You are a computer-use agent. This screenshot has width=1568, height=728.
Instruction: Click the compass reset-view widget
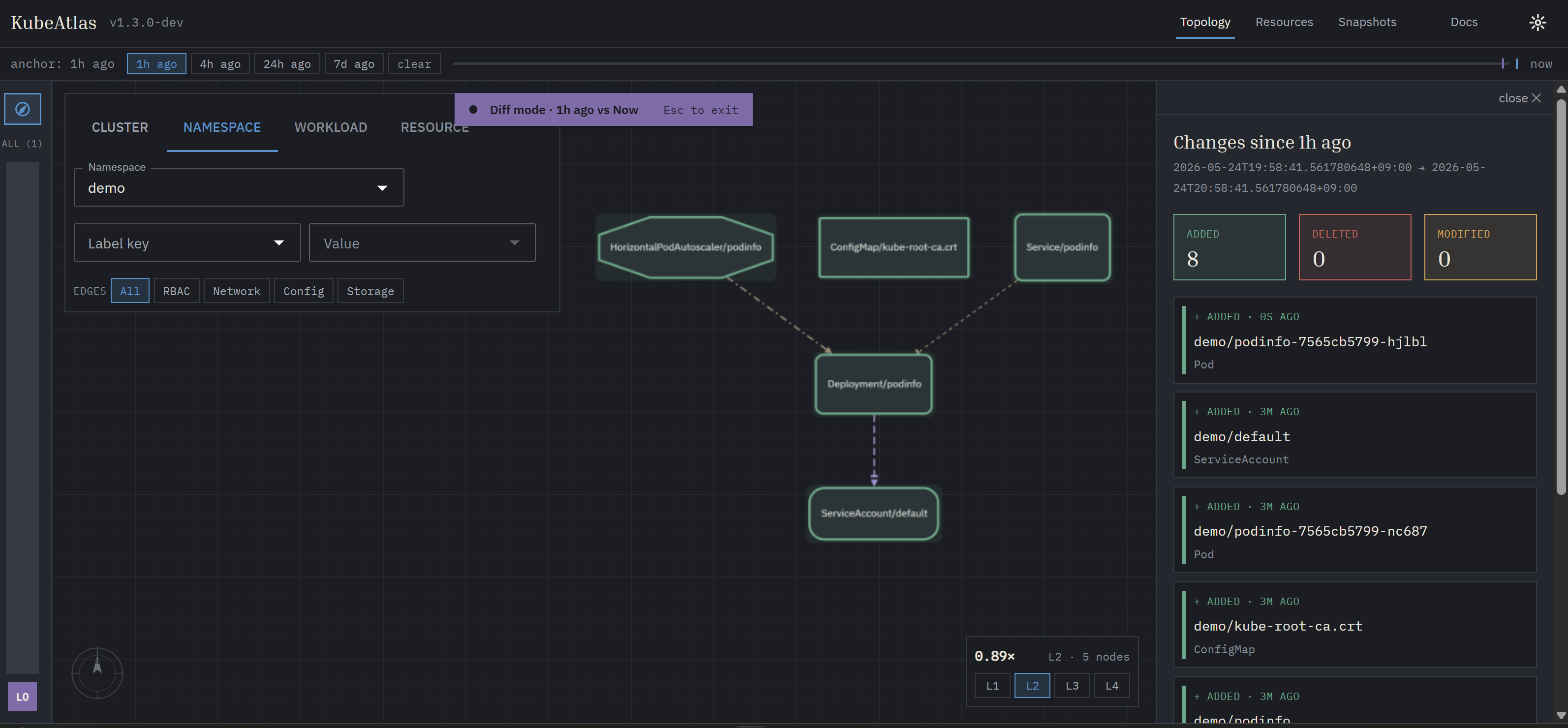[97, 672]
